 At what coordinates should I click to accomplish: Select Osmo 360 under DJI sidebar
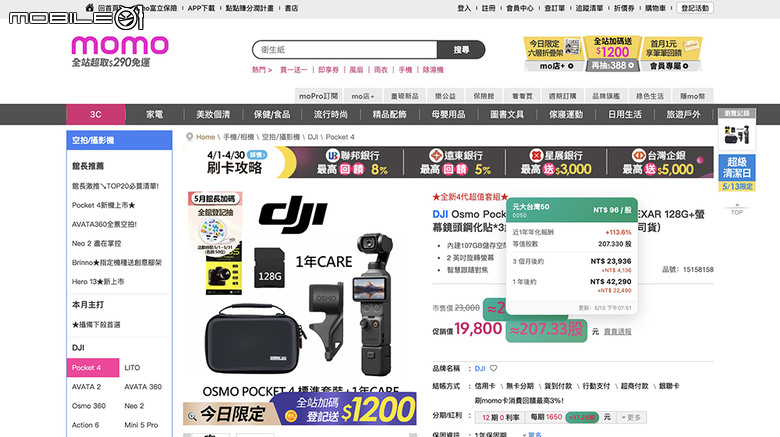pyautogui.click(x=89, y=406)
